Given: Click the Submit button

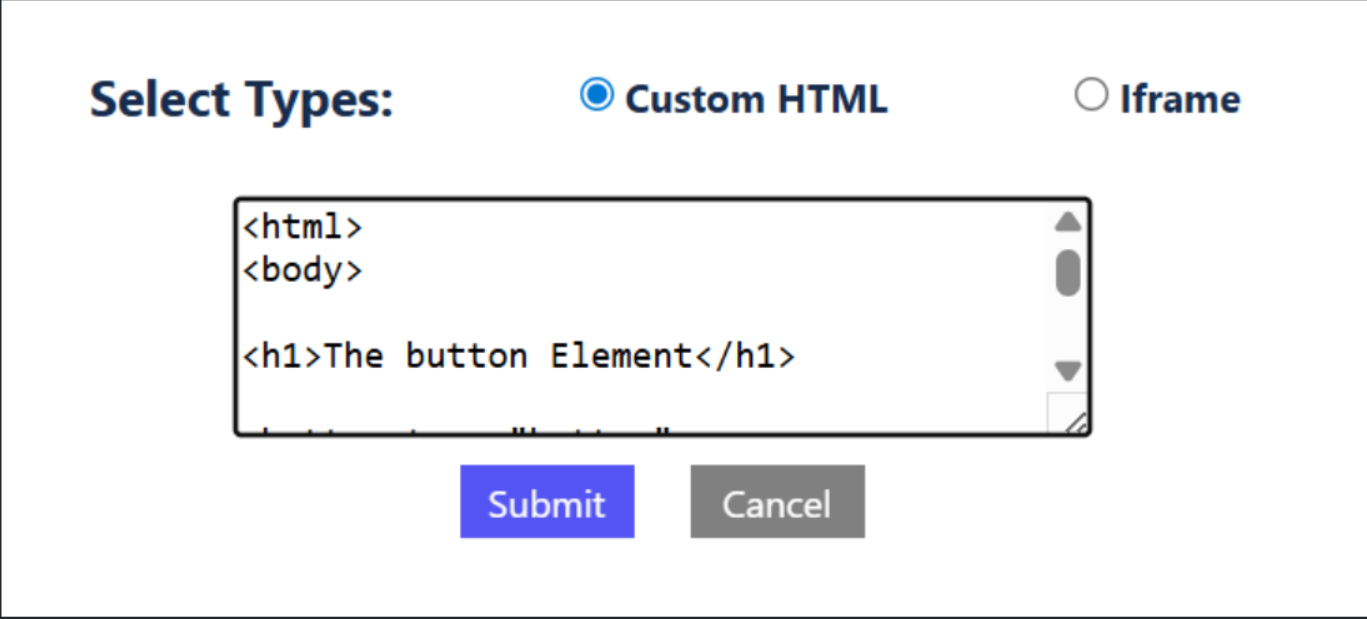Looking at the screenshot, I should (x=546, y=502).
